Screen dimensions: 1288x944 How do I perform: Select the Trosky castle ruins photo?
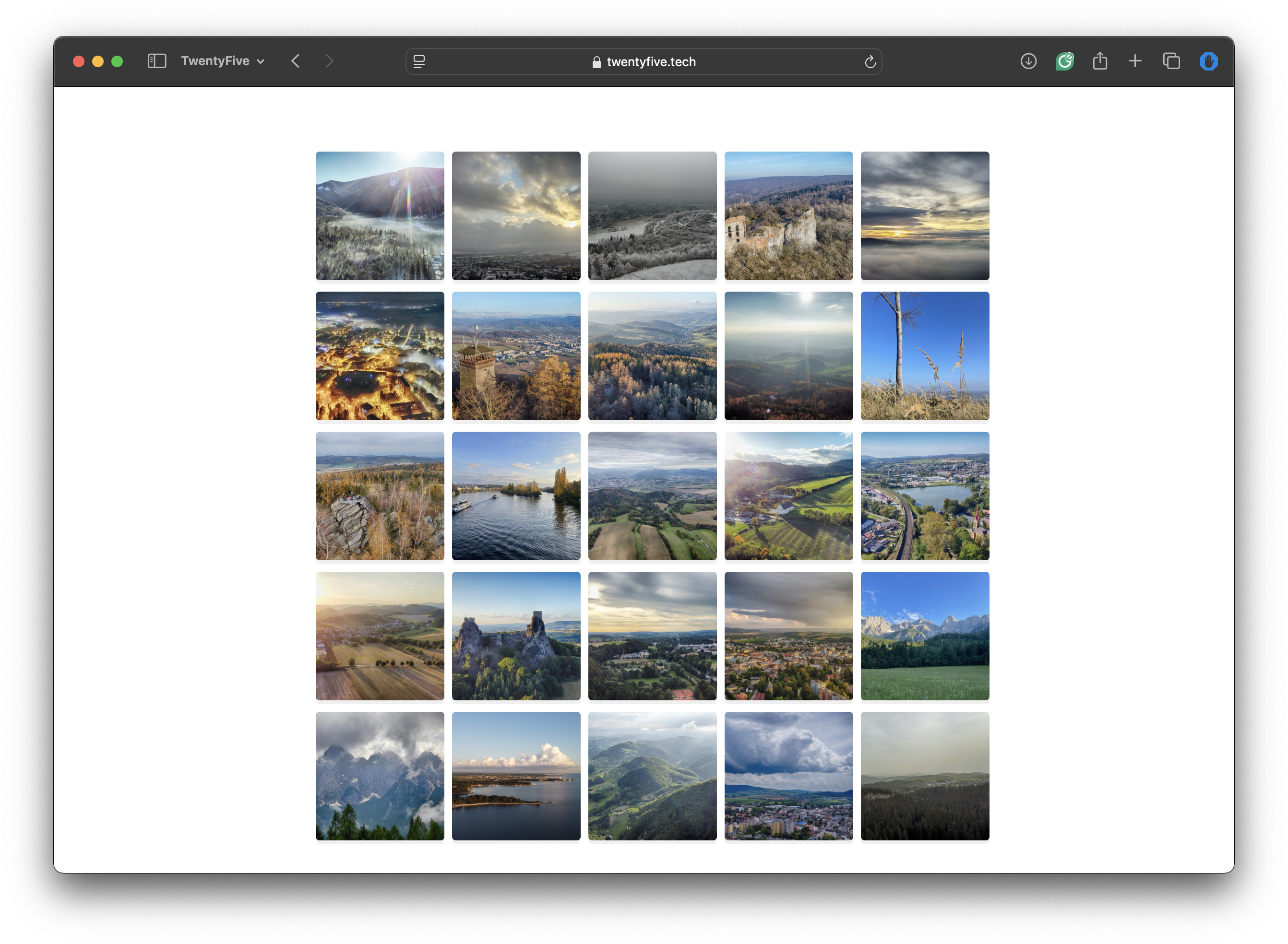point(516,637)
